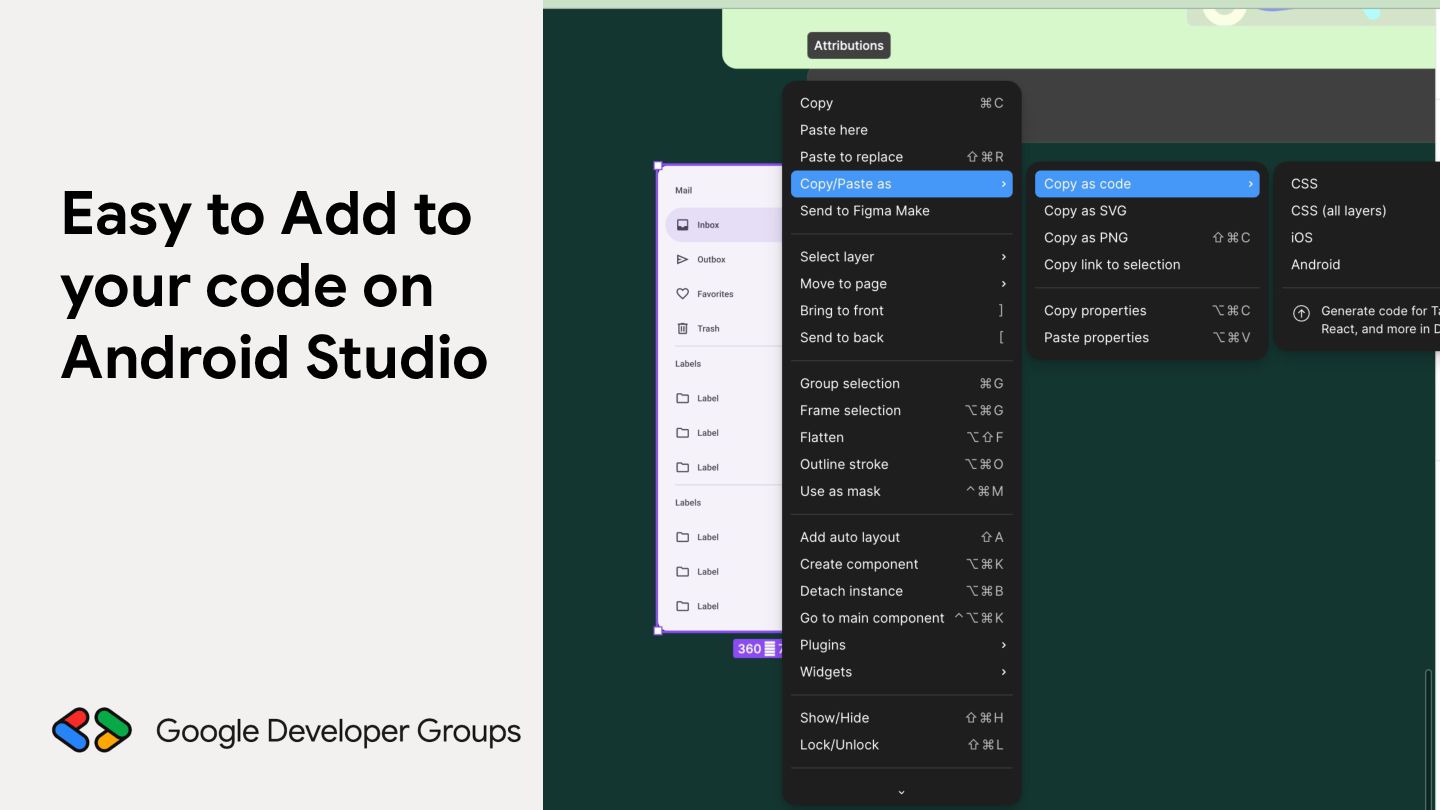Click the Favorites heart icon
This screenshot has height=810, width=1440.
tap(683, 294)
